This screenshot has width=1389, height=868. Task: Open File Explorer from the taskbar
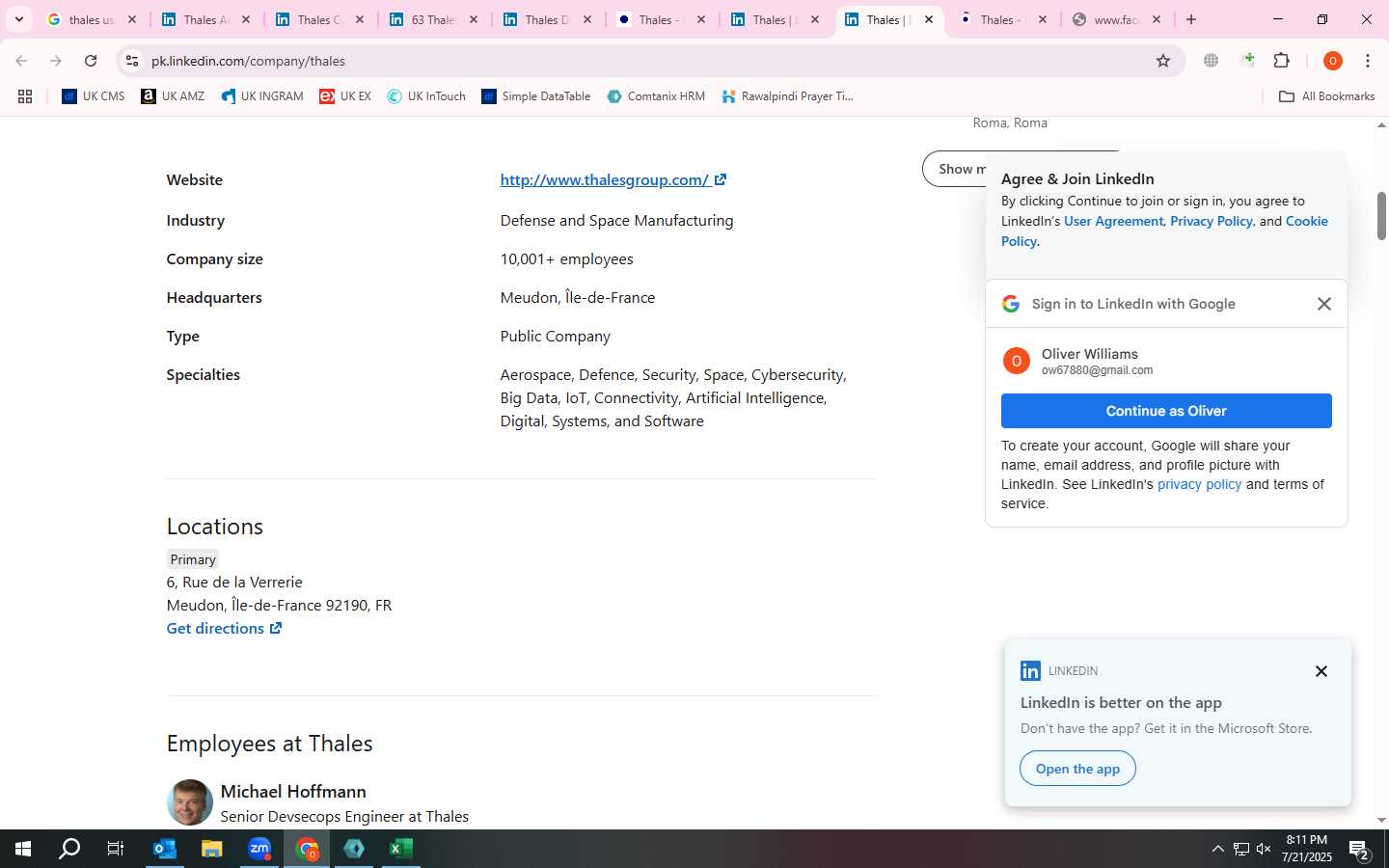point(211,849)
